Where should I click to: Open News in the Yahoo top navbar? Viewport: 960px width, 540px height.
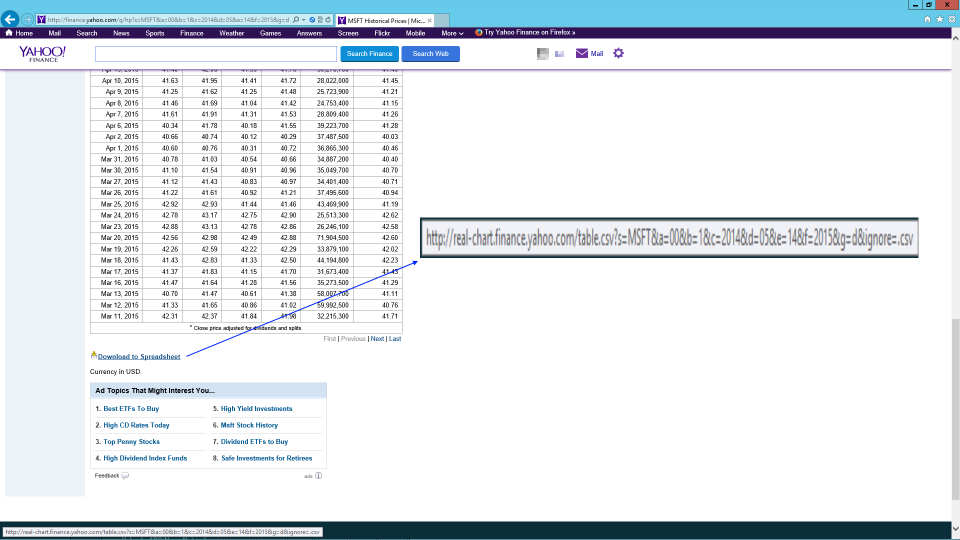coord(121,33)
